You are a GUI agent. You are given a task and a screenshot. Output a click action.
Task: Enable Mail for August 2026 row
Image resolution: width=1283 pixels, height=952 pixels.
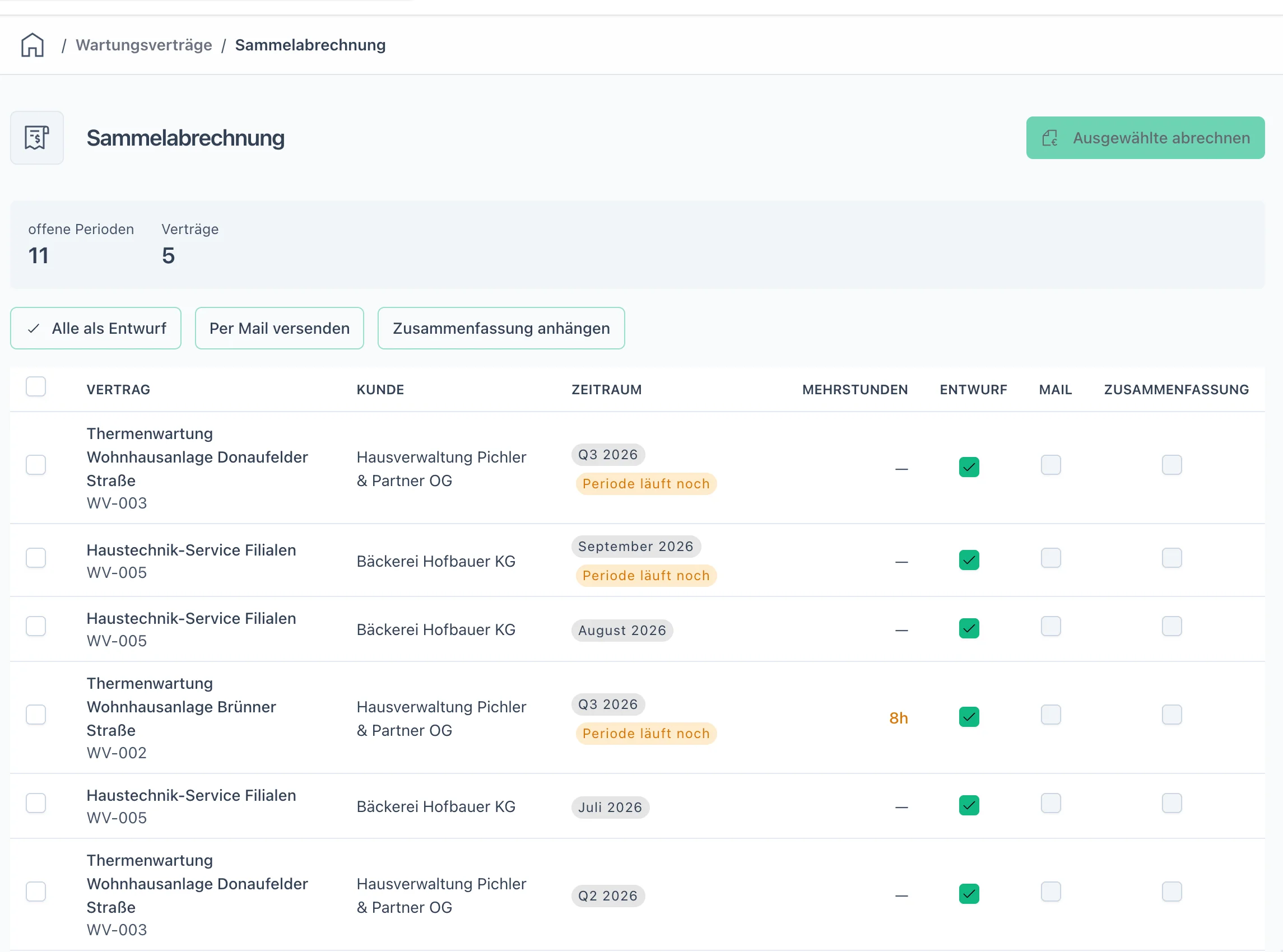coord(1051,627)
